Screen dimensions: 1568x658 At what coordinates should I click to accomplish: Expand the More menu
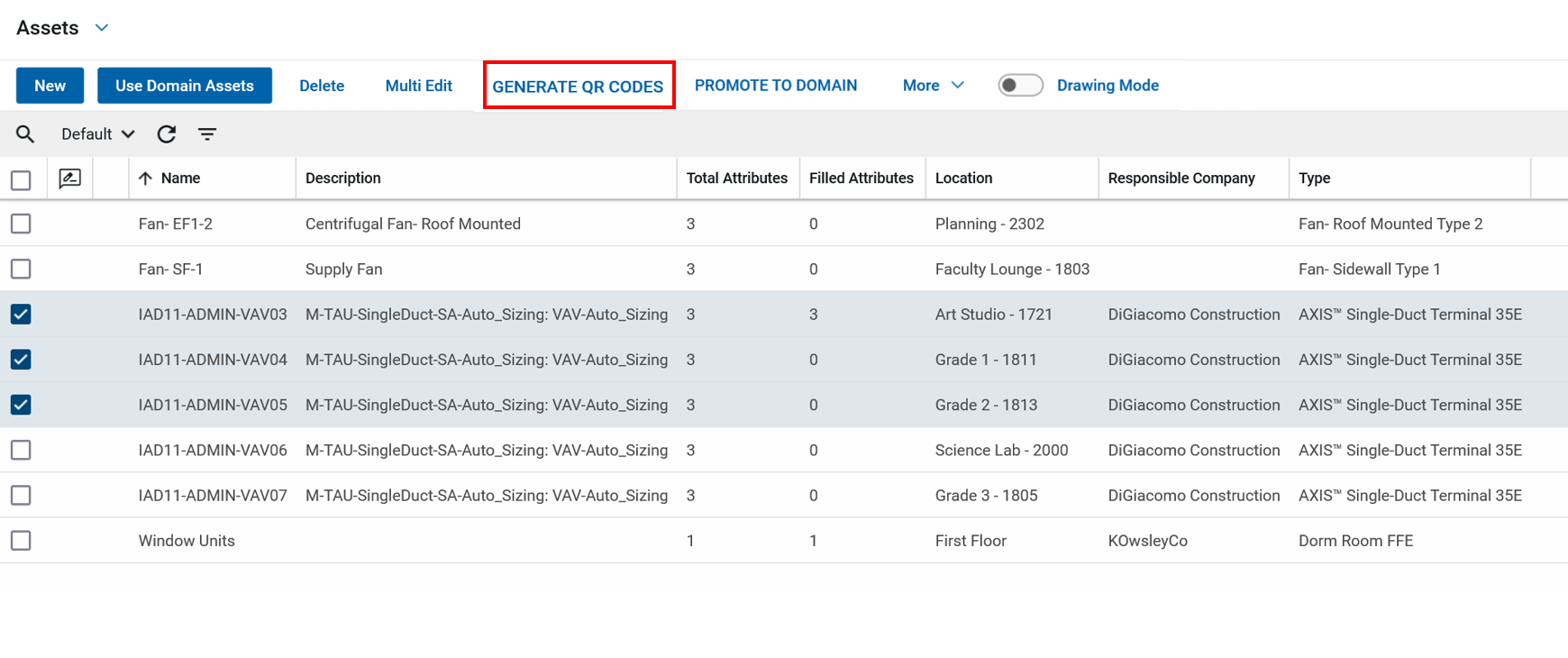pos(933,86)
